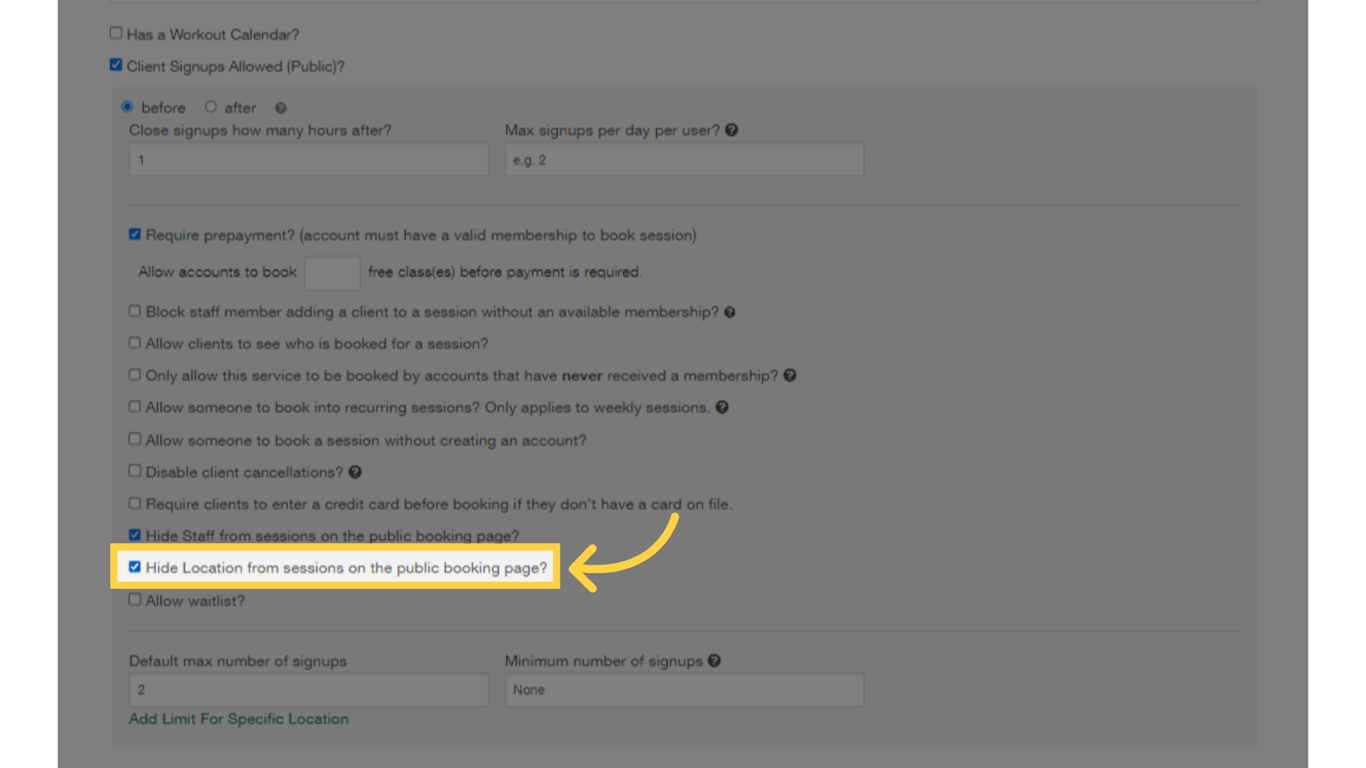Click the free classes before payment field
This screenshot has width=1366, height=768.
coord(332,271)
